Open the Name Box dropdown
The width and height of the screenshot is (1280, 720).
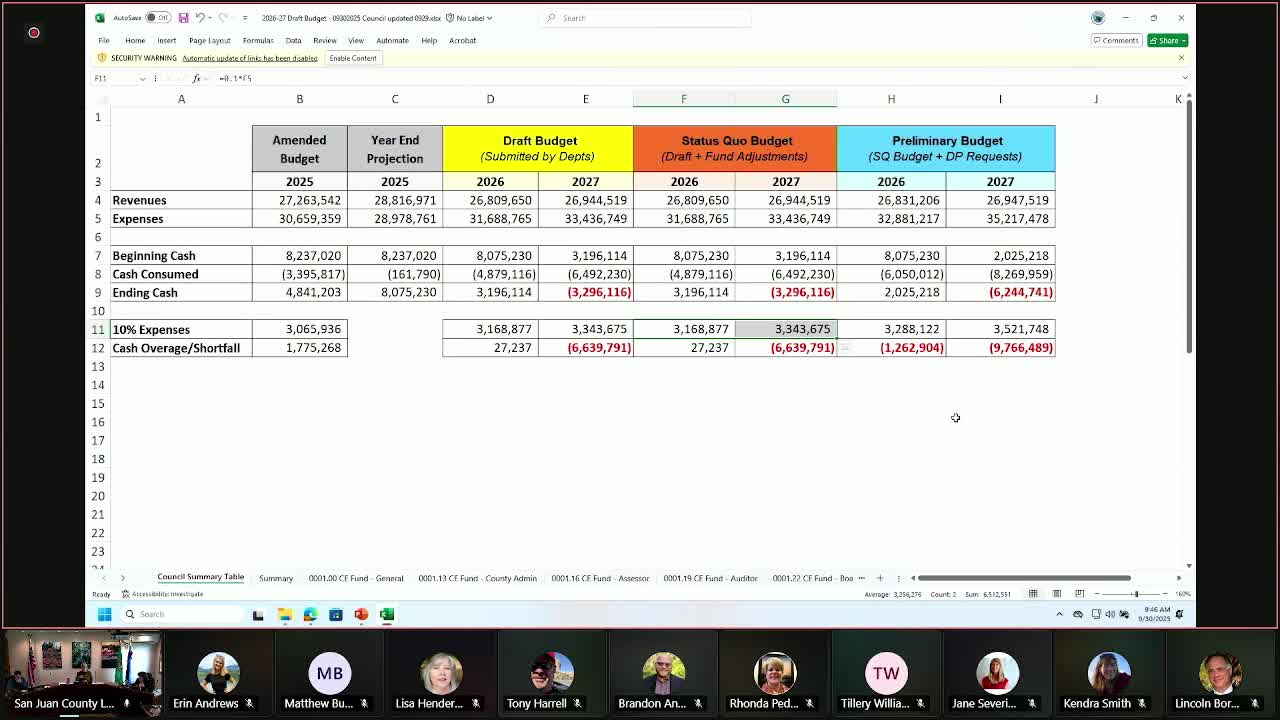point(142,78)
